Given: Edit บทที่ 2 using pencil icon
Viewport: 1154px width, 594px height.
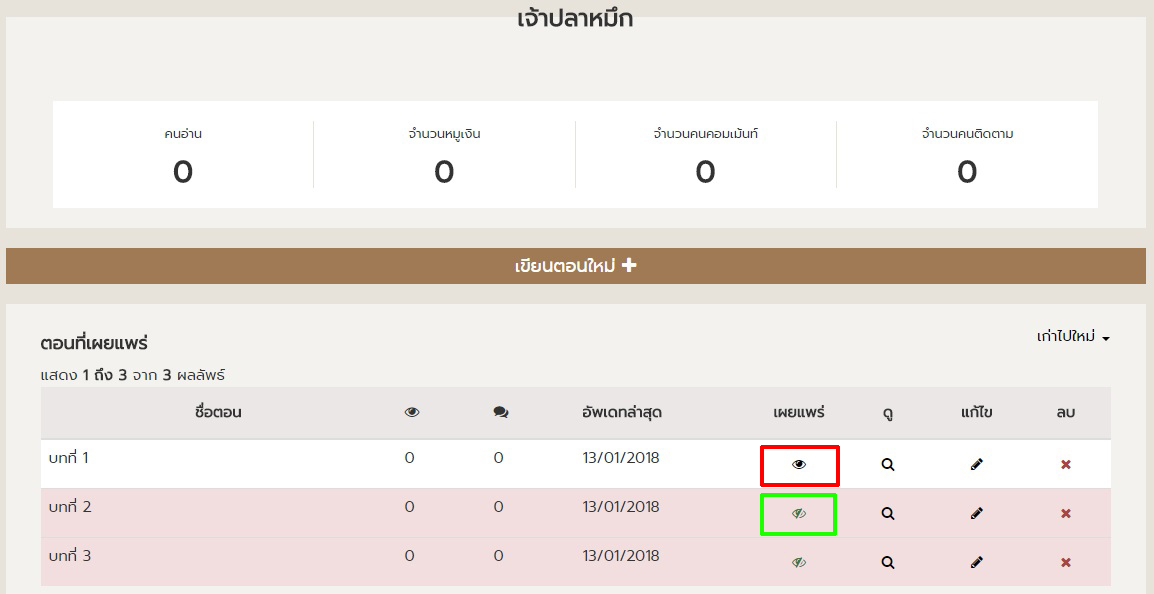Looking at the screenshot, I should click(x=977, y=514).
